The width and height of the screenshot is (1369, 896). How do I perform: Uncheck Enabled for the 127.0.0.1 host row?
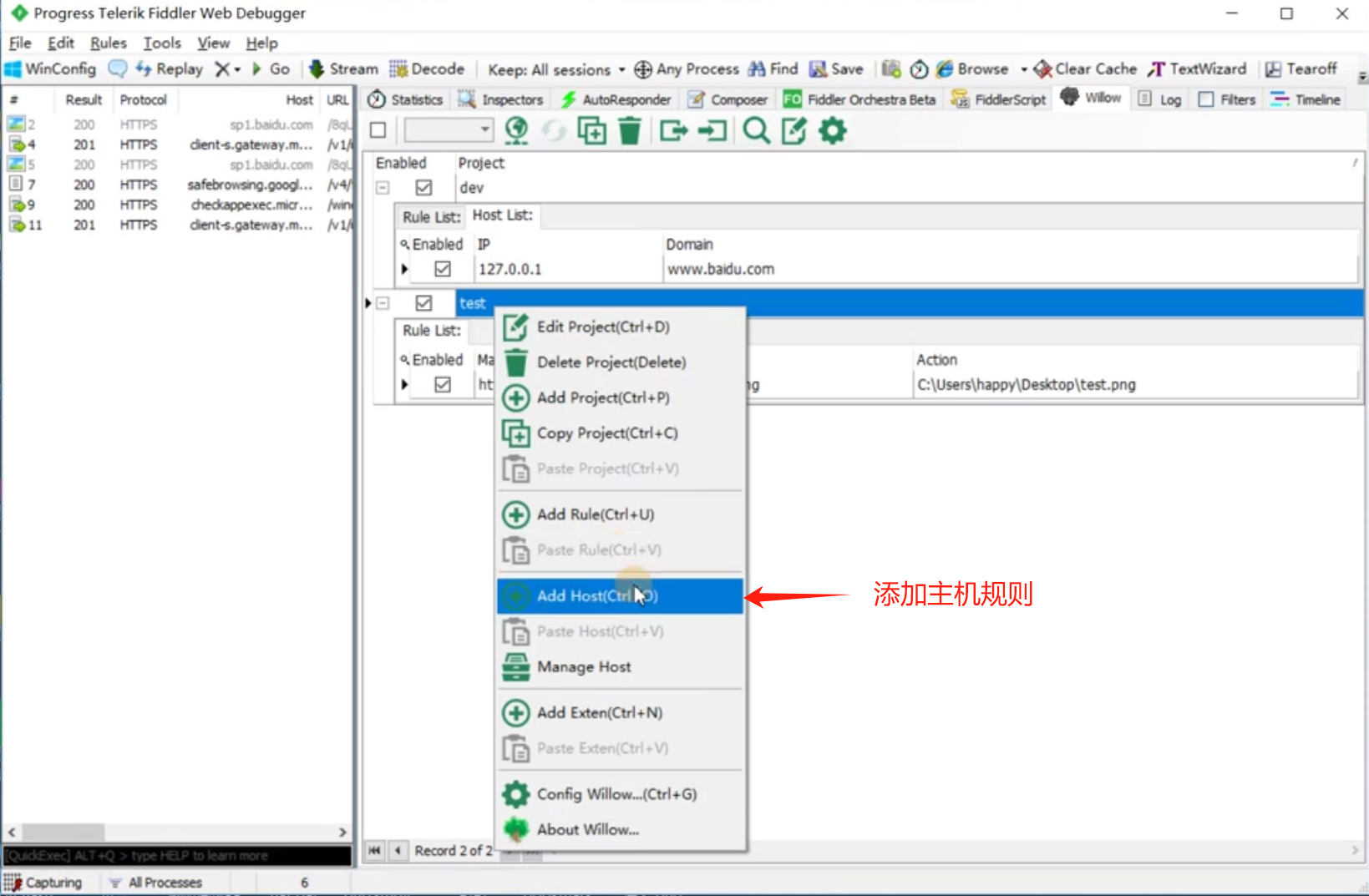443,269
